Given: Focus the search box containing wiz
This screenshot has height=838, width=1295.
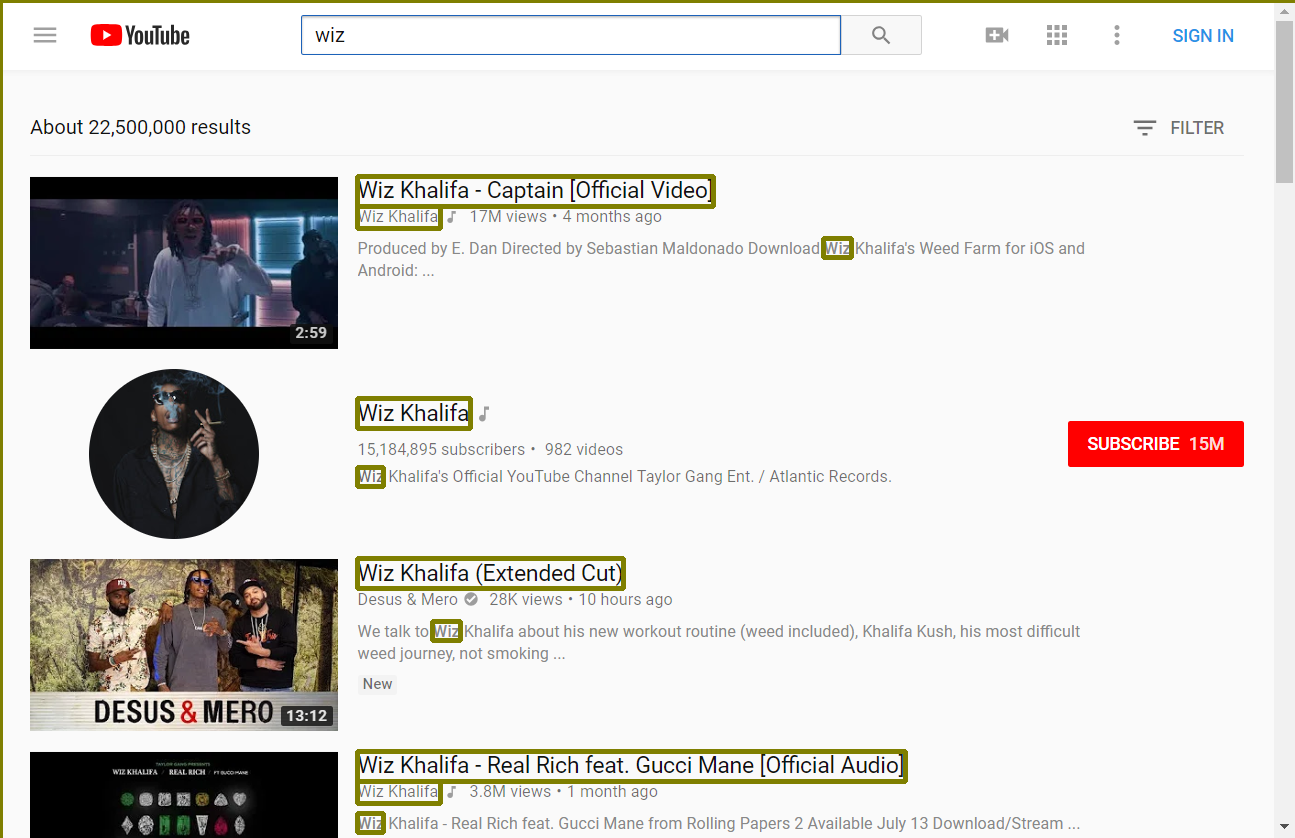Looking at the screenshot, I should coord(571,35).
